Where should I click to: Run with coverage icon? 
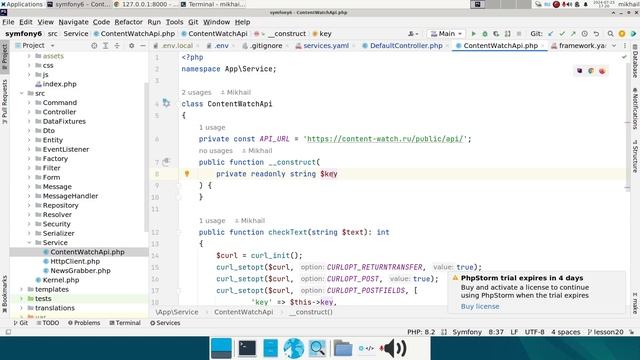click(496, 34)
